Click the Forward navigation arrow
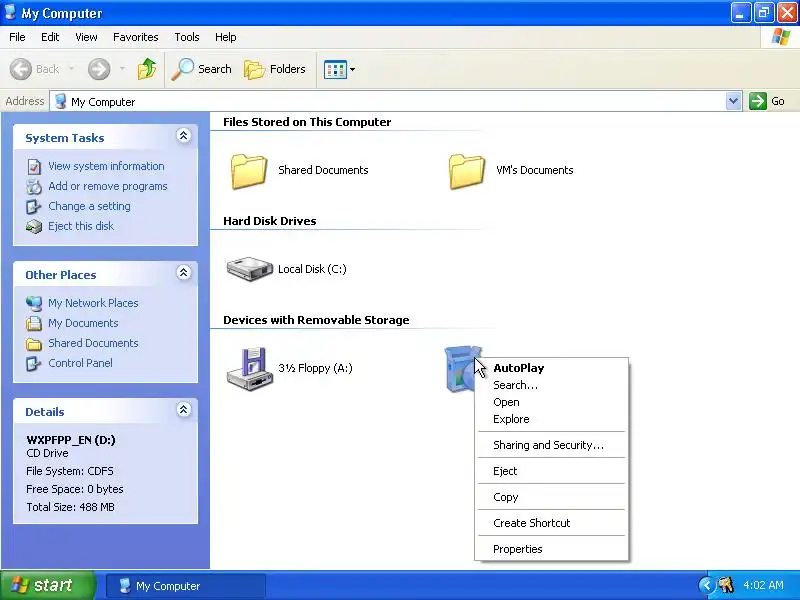This screenshot has width=800, height=600. pyautogui.click(x=98, y=69)
